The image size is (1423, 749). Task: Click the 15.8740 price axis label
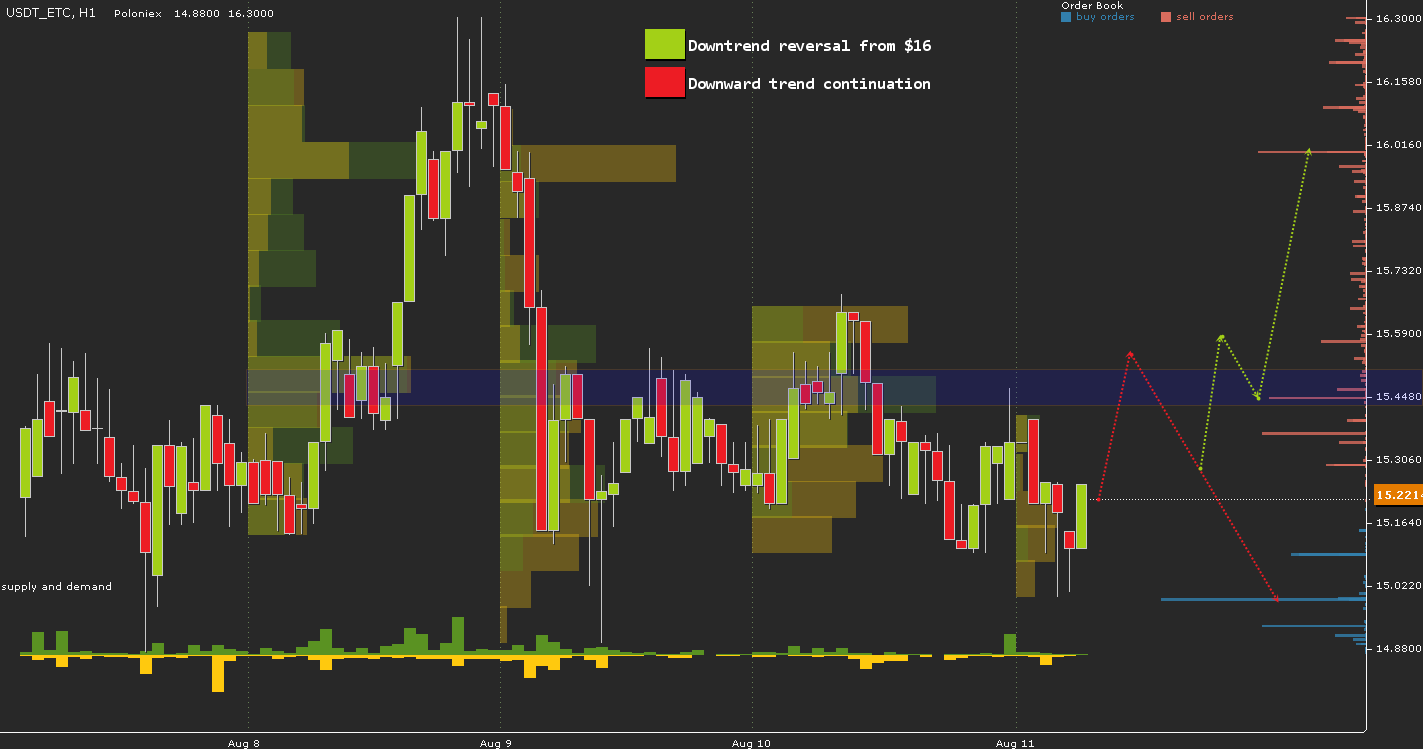click(x=1398, y=207)
